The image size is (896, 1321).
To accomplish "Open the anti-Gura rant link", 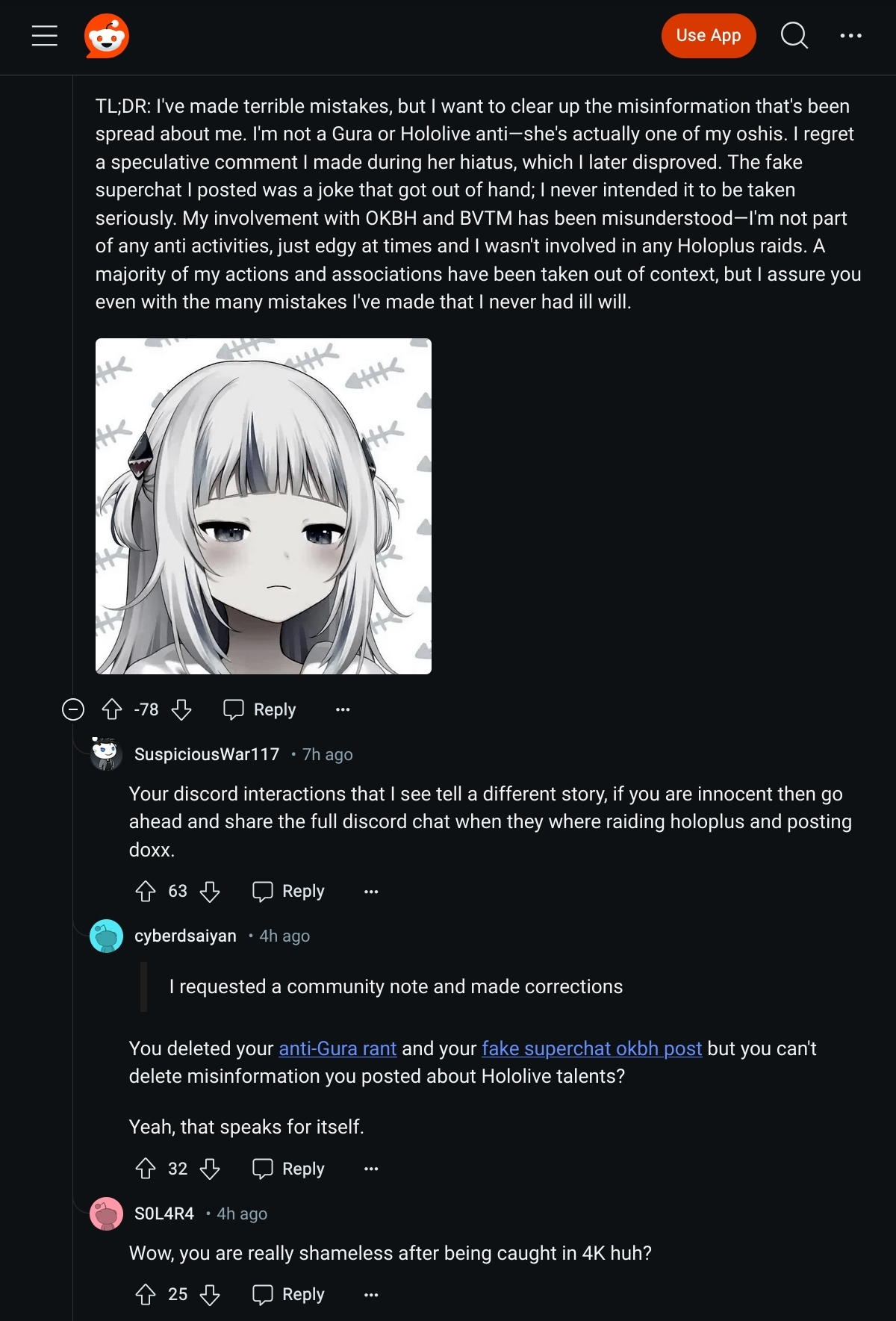I will coord(337,1048).
